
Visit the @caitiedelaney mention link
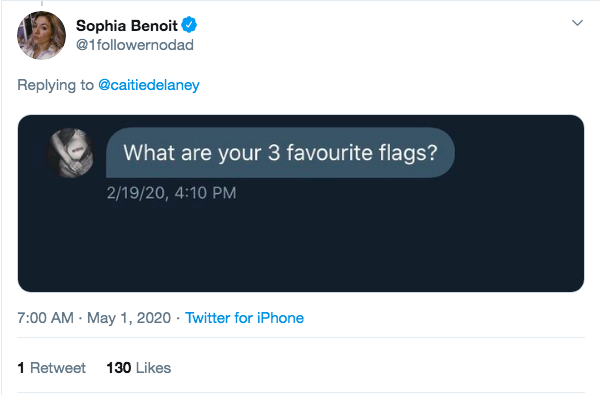tap(149, 85)
